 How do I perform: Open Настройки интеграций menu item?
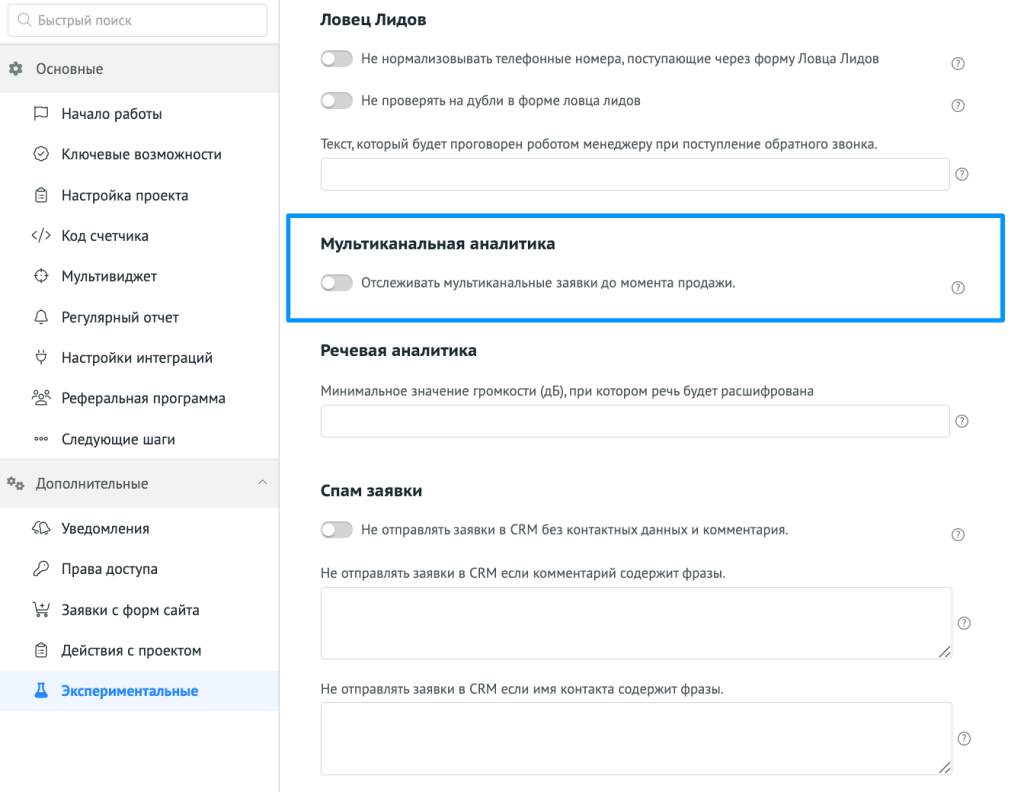tap(136, 358)
